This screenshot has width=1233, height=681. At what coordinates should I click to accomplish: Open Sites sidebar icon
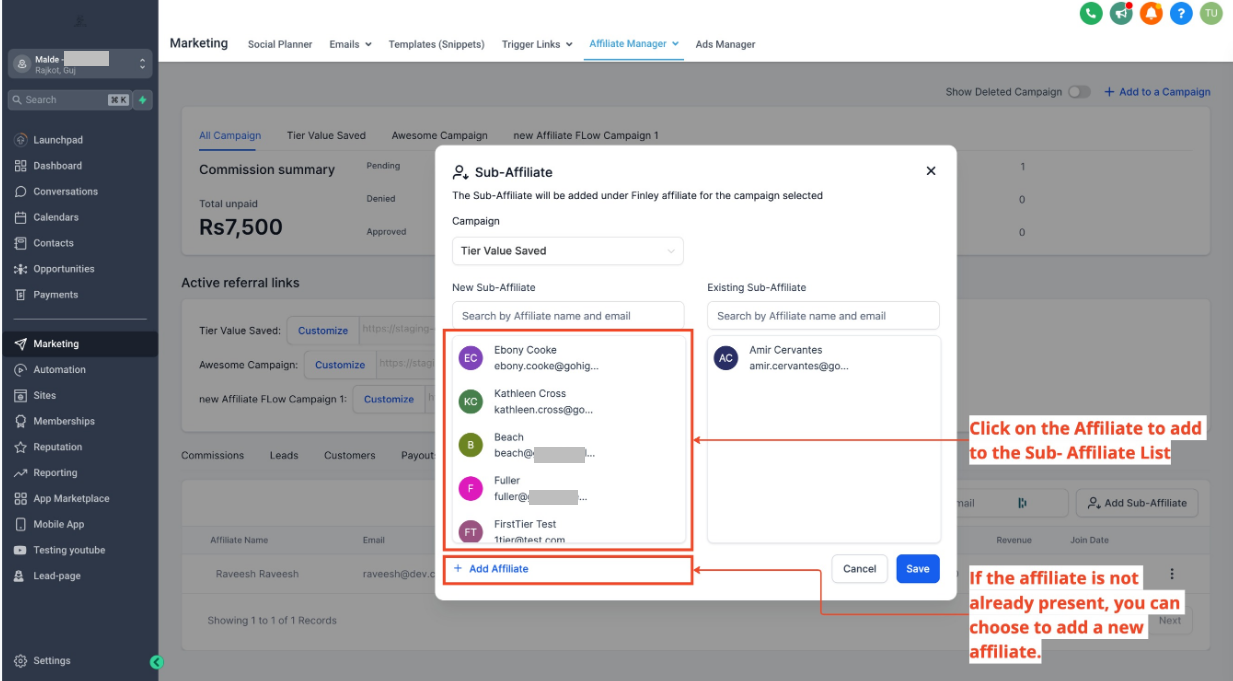20,395
